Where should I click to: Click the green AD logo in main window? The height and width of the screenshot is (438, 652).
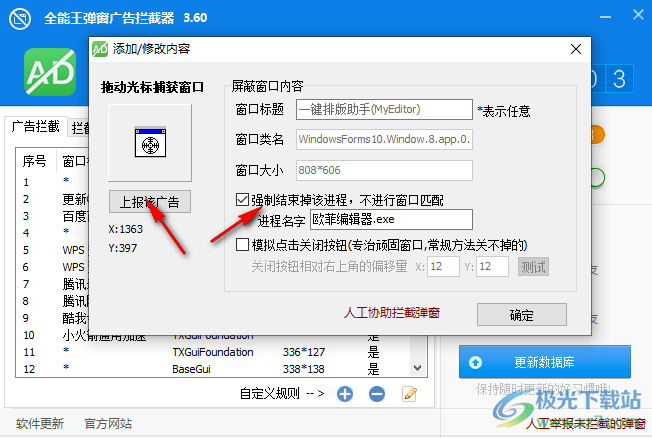tap(50, 72)
